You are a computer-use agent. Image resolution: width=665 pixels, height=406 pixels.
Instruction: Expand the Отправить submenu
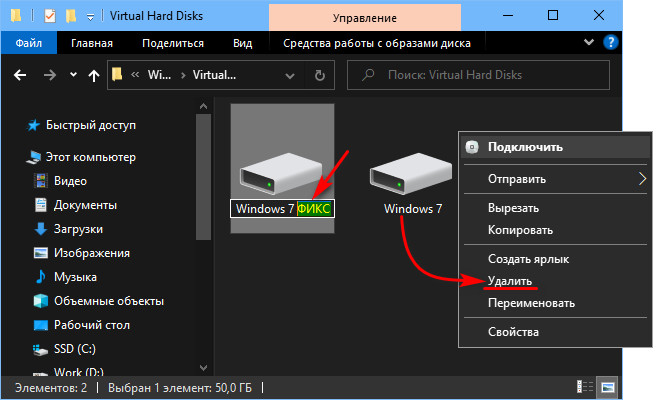pyautogui.click(x=555, y=179)
